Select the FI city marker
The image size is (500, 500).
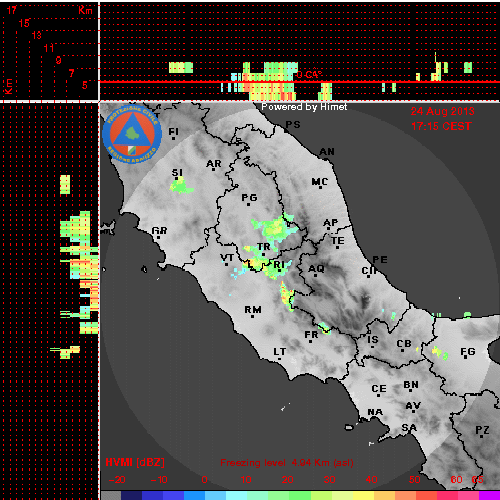point(173,138)
